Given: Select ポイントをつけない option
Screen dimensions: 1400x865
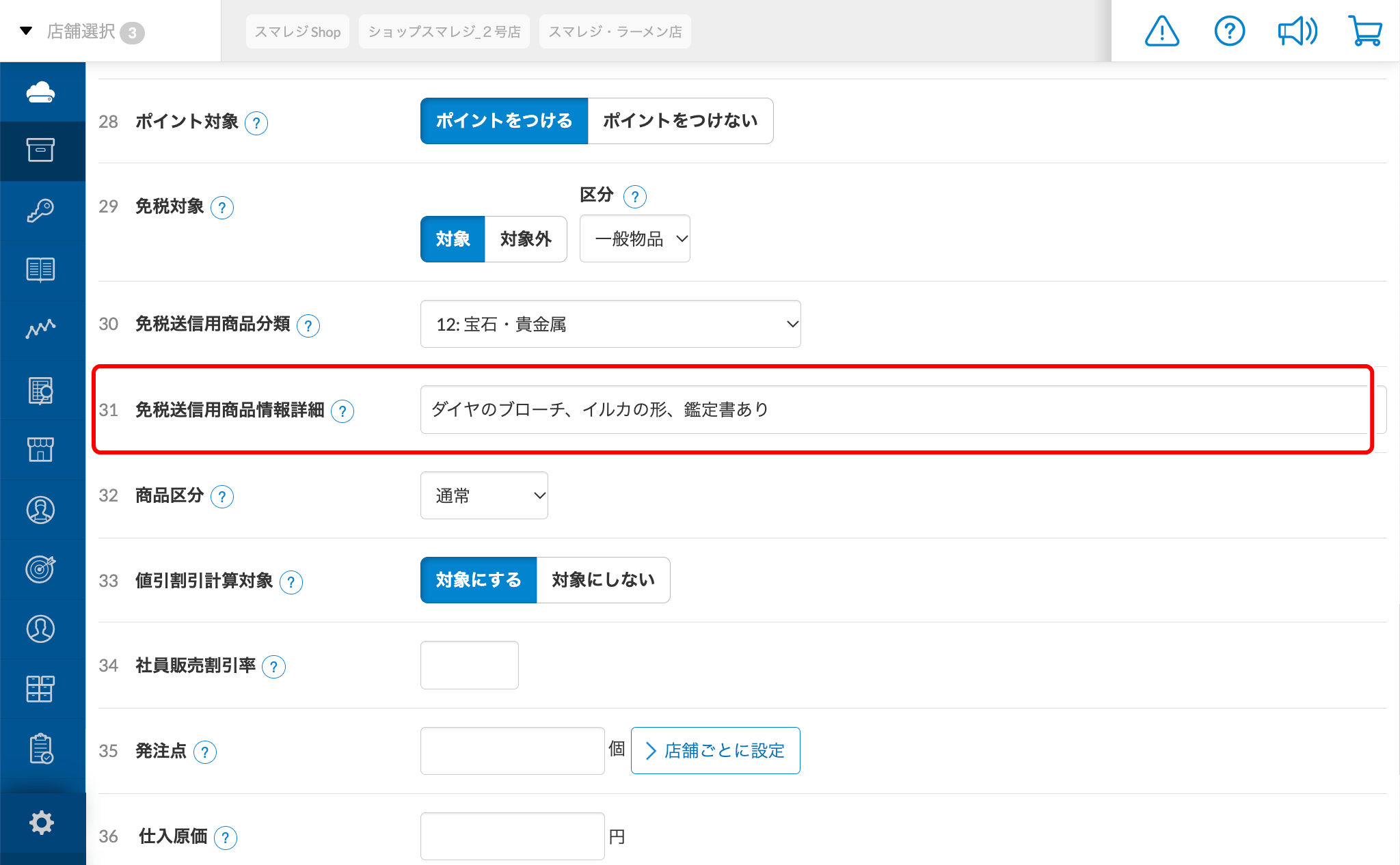Looking at the screenshot, I should (680, 121).
